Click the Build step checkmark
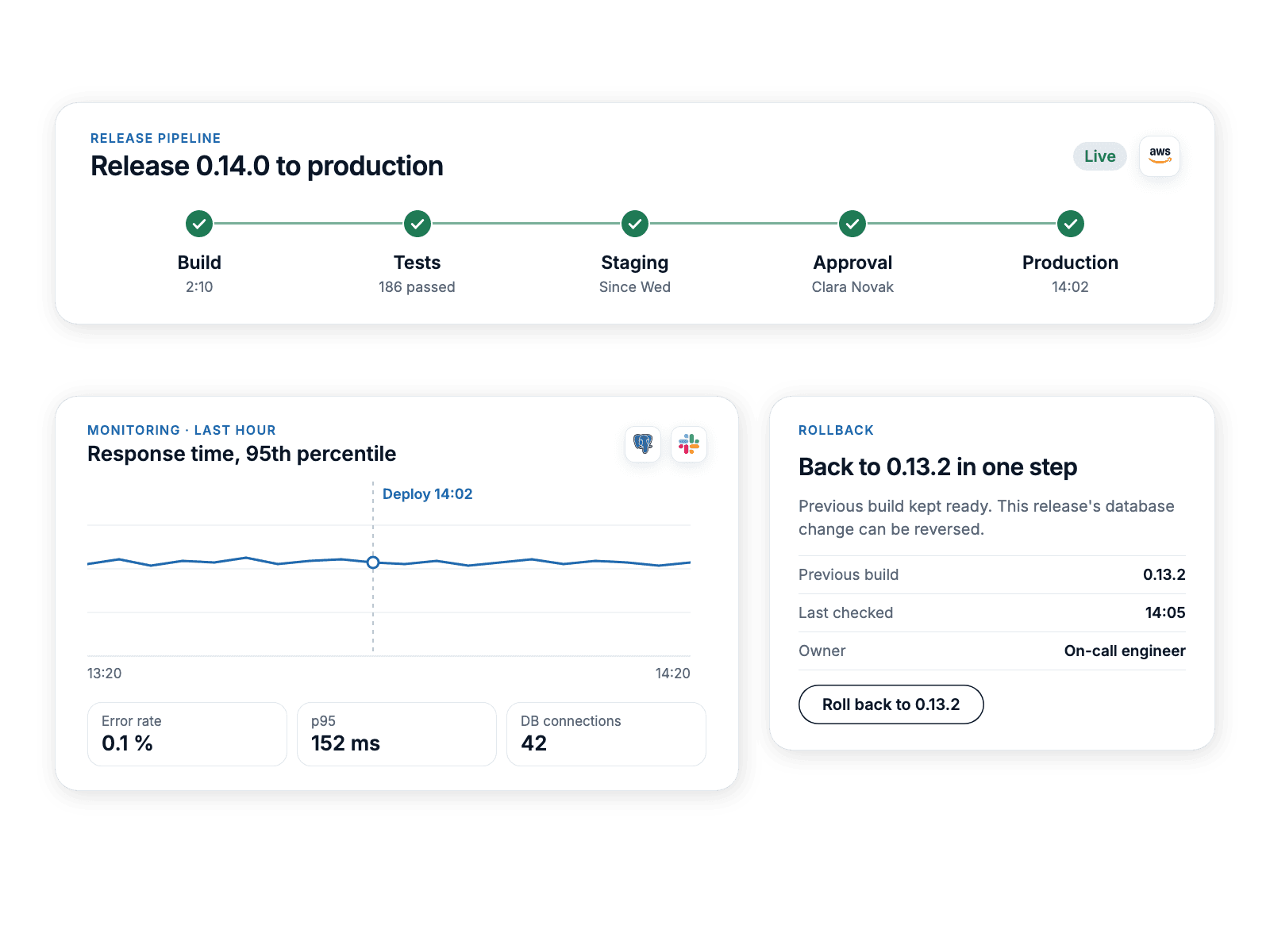 pyautogui.click(x=199, y=224)
